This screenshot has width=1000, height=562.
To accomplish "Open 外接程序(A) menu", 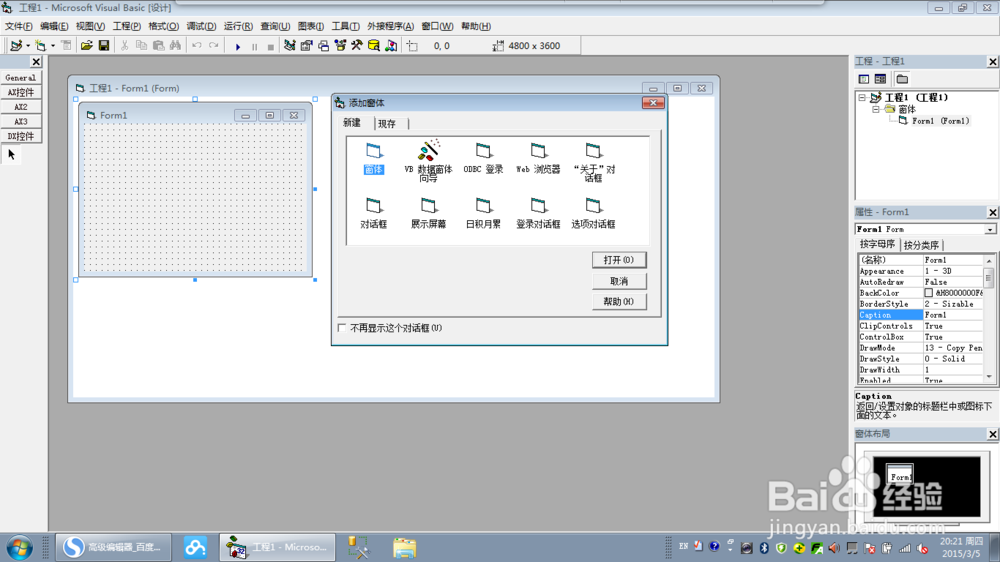I will [x=390, y=26].
